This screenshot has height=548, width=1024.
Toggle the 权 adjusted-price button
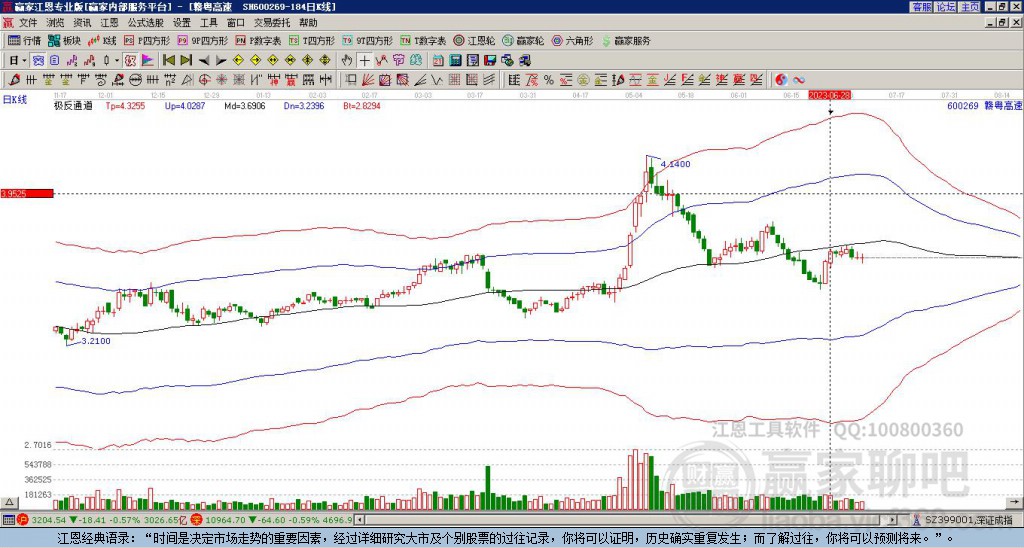pos(130,61)
